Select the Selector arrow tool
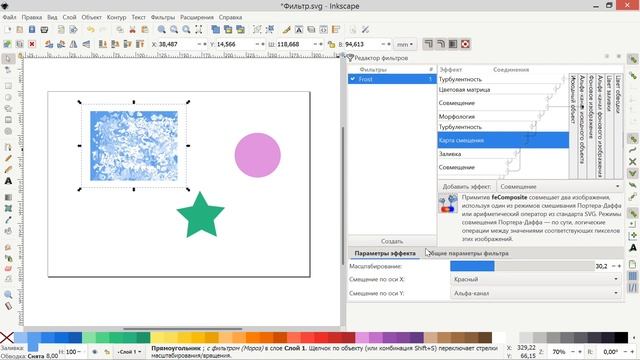The image size is (640, 360). [8, 59]
